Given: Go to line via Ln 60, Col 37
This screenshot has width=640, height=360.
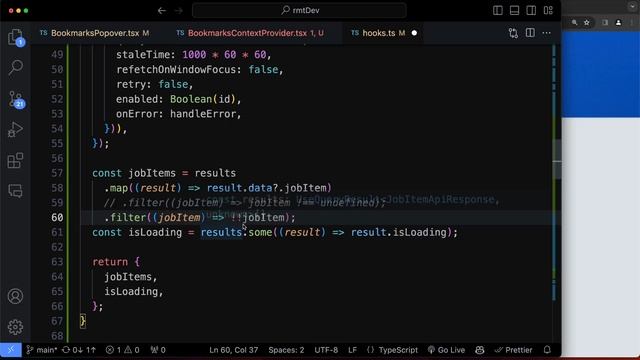Looking at the screenshot, I should 233,350.
